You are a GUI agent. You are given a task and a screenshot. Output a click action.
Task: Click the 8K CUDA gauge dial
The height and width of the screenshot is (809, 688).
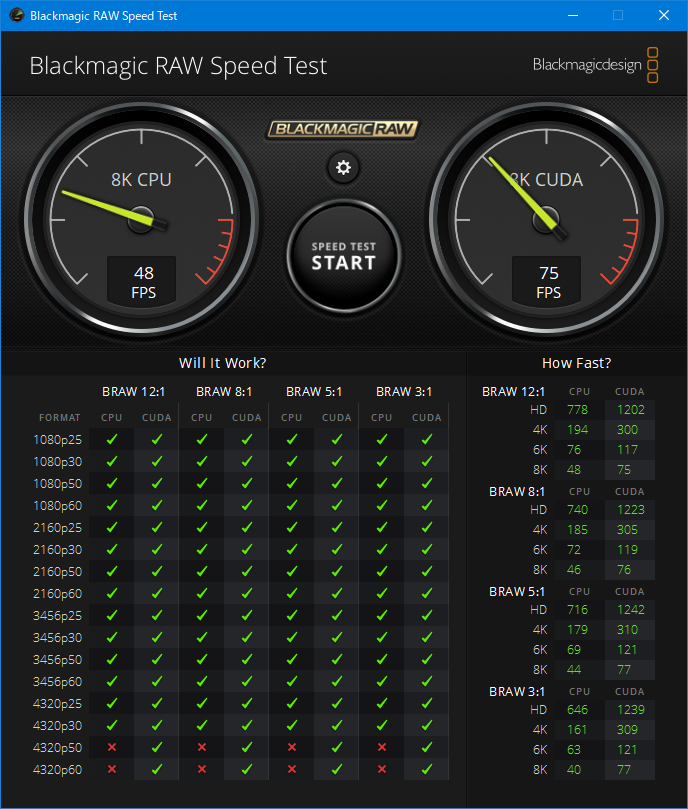pos(546,220)
